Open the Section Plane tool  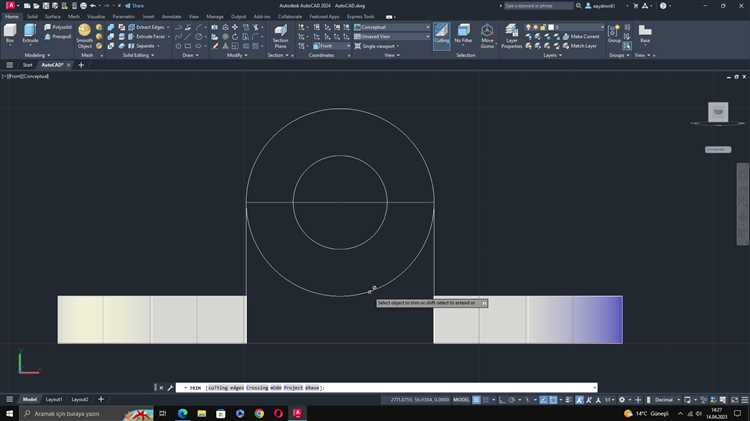coord(280,34)
